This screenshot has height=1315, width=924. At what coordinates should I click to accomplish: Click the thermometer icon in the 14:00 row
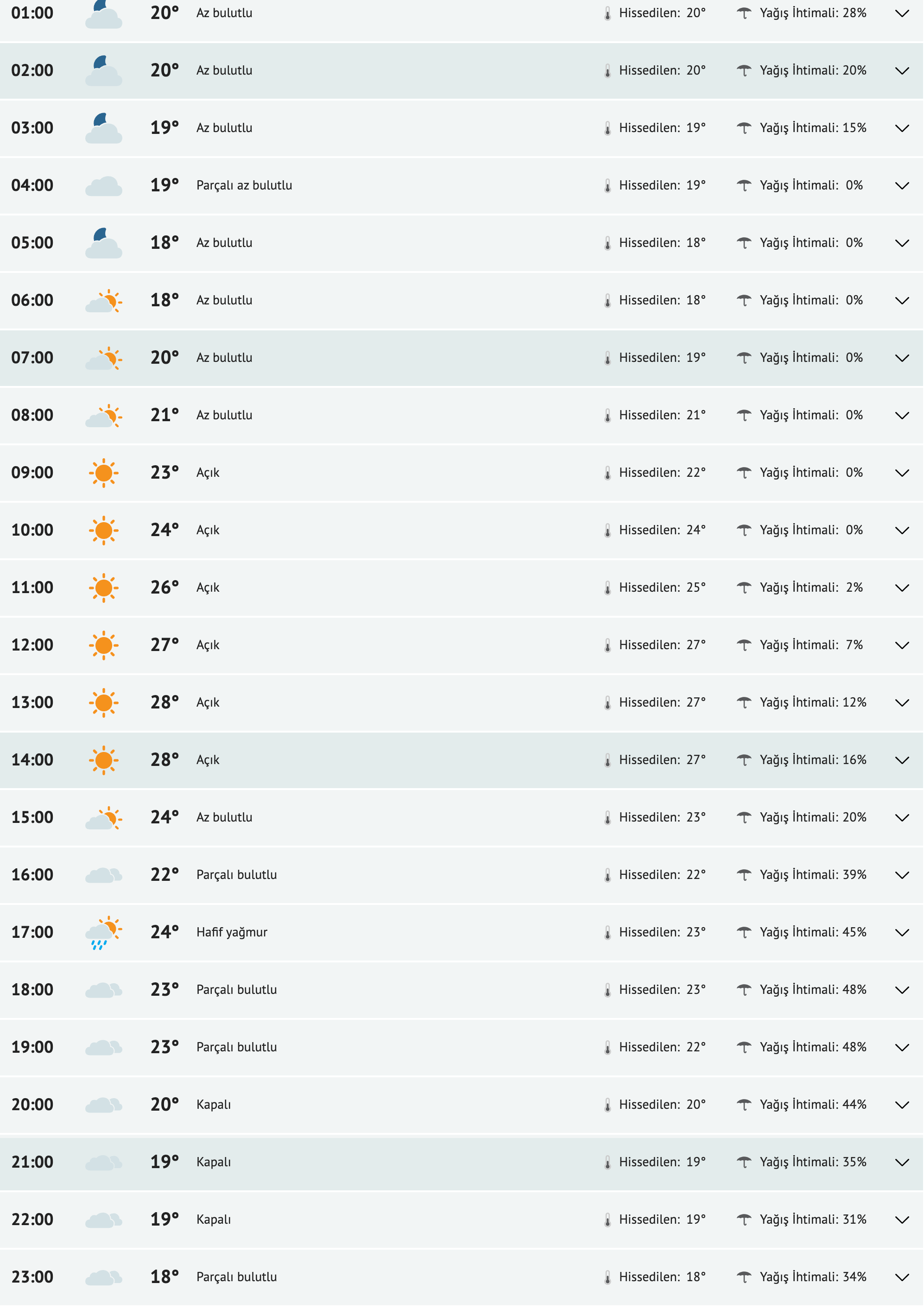(608, 760)
